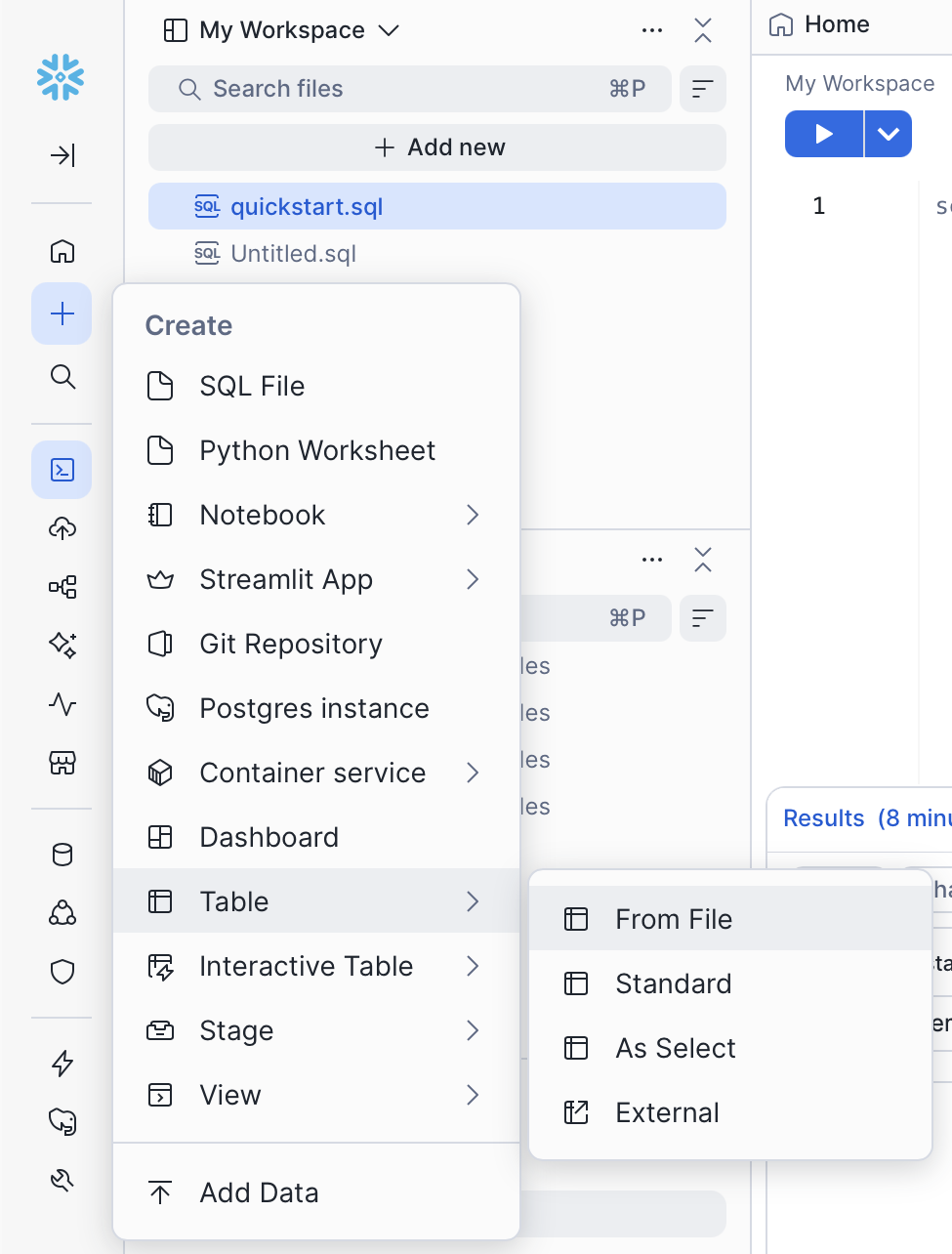This screenshot has height=1254, width=952.
Task: Open the Postgres elephant icon near sidebar bottom
Action: [62, 1123]
